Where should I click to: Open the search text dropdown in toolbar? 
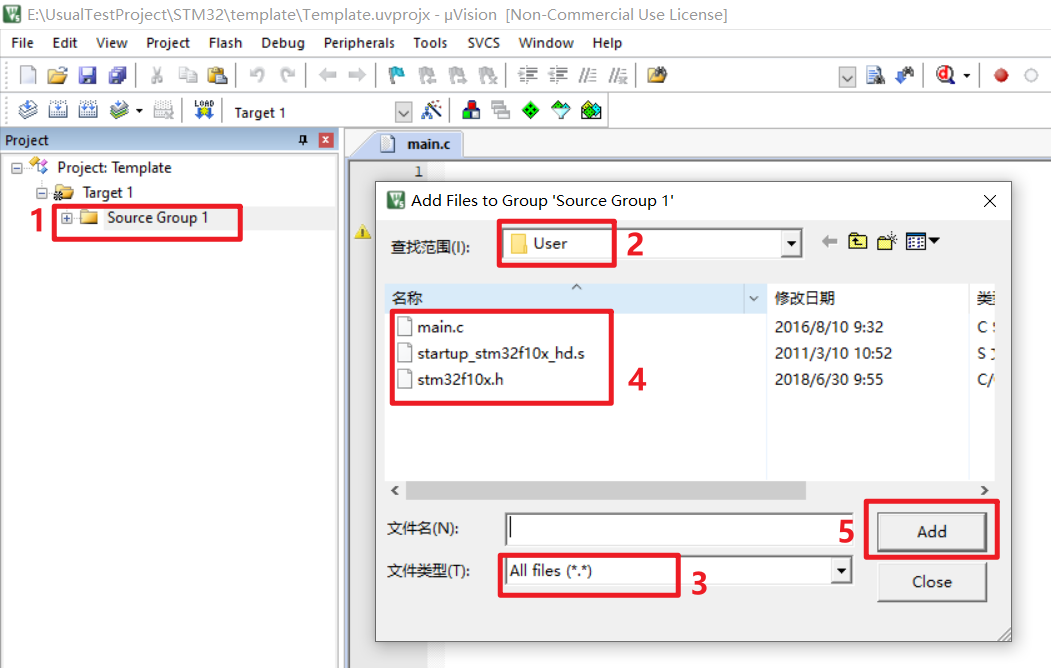click(x=847, y=77)
